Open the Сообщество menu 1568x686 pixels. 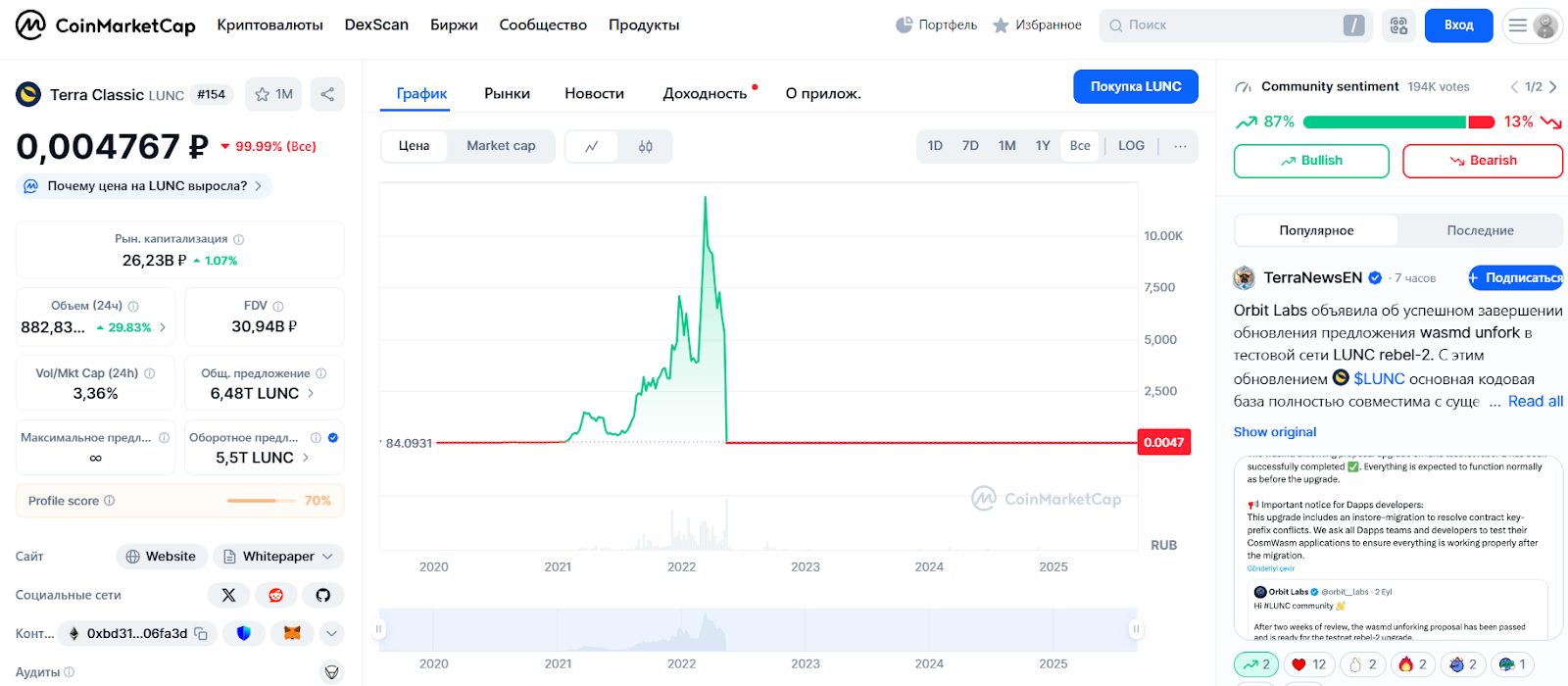[543, 25]
